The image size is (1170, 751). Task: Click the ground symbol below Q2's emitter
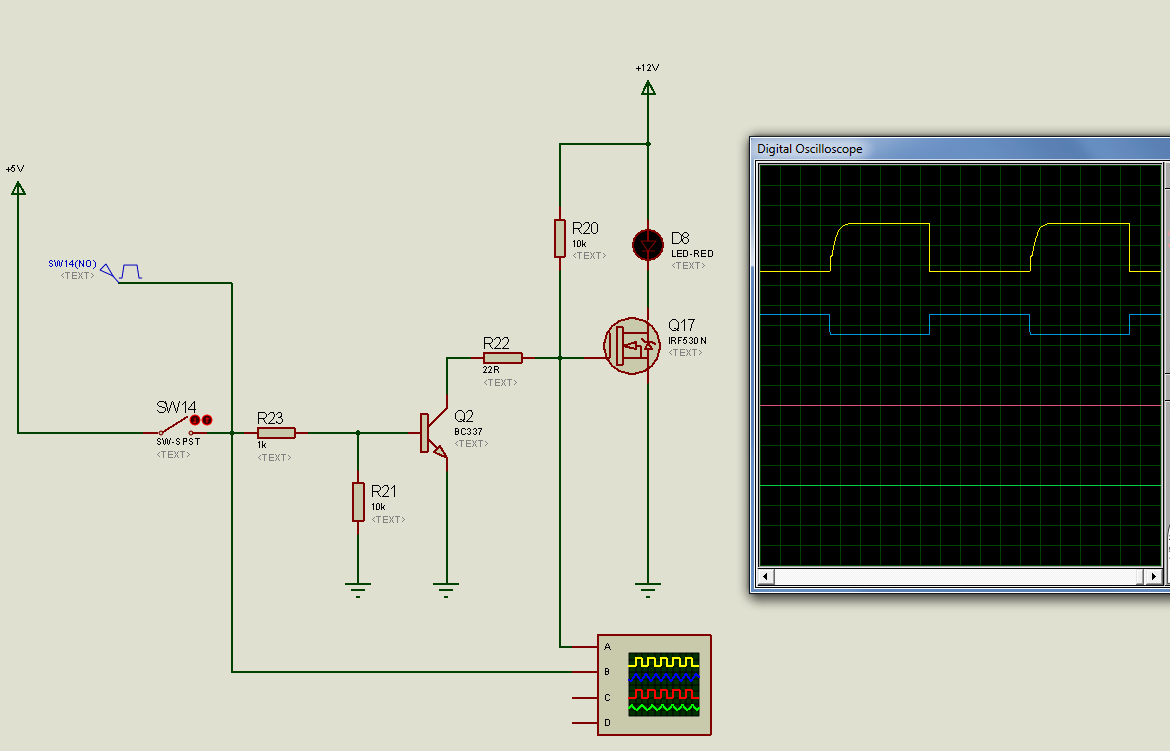click(x=446, y=587)
